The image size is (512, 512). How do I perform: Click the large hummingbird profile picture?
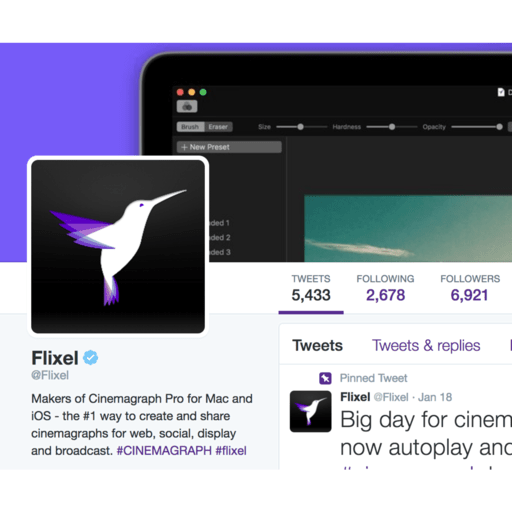click(x=118, y=246)
